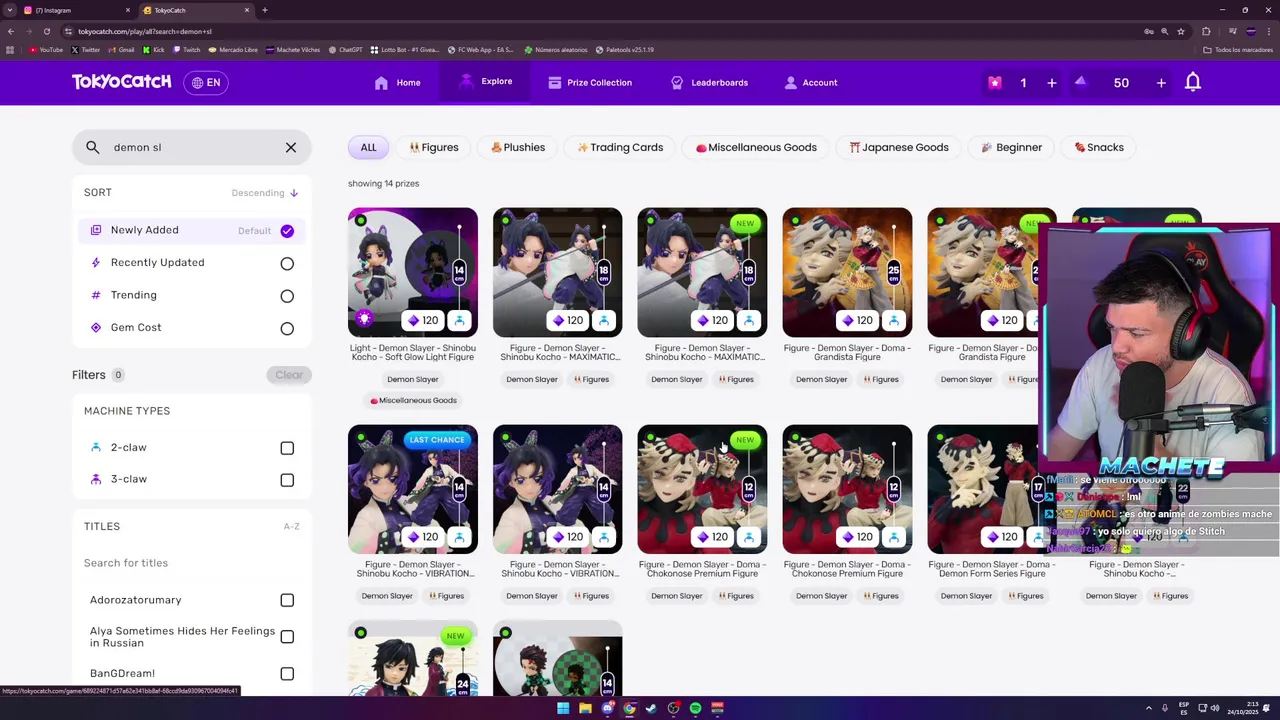Open the LAST CHANCE Shinobu Kocho VIBRATION figure
Viewport: 1280px width, 720px height.
pyautogui.click(x=413, y=489)
